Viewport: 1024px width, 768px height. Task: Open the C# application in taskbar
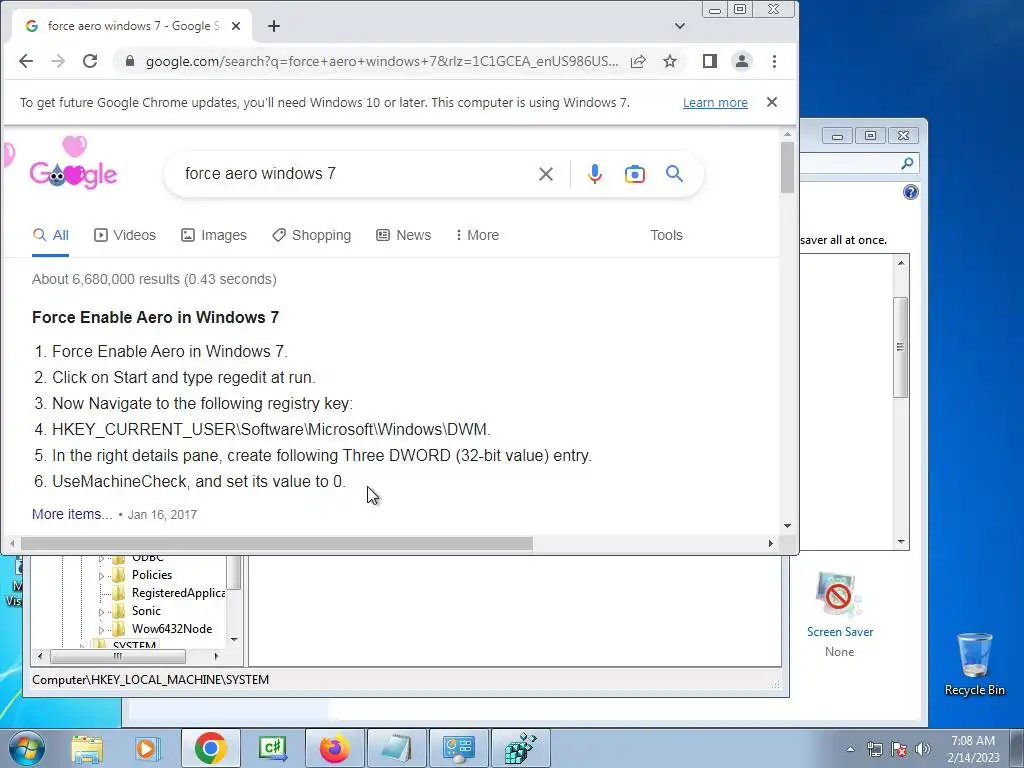point(272,748)
